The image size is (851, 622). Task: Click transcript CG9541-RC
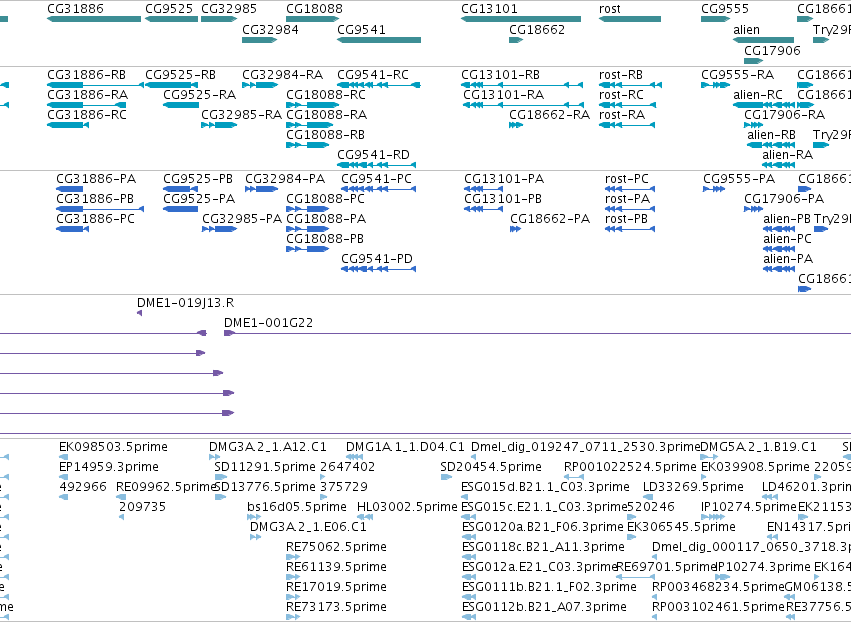[379, 85]
